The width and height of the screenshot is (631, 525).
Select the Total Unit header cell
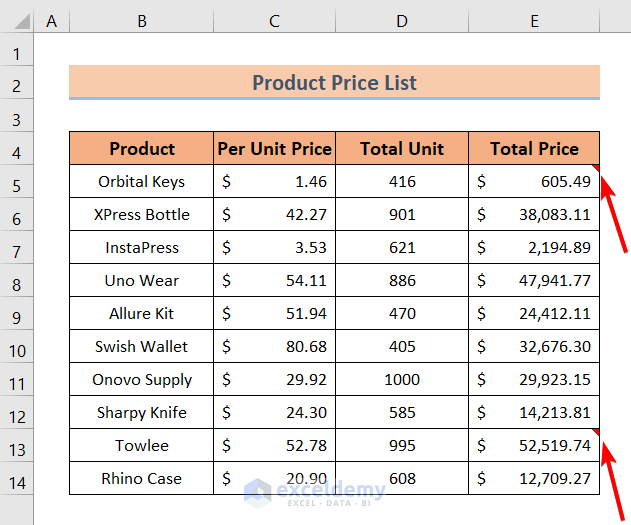click(401, 149)
